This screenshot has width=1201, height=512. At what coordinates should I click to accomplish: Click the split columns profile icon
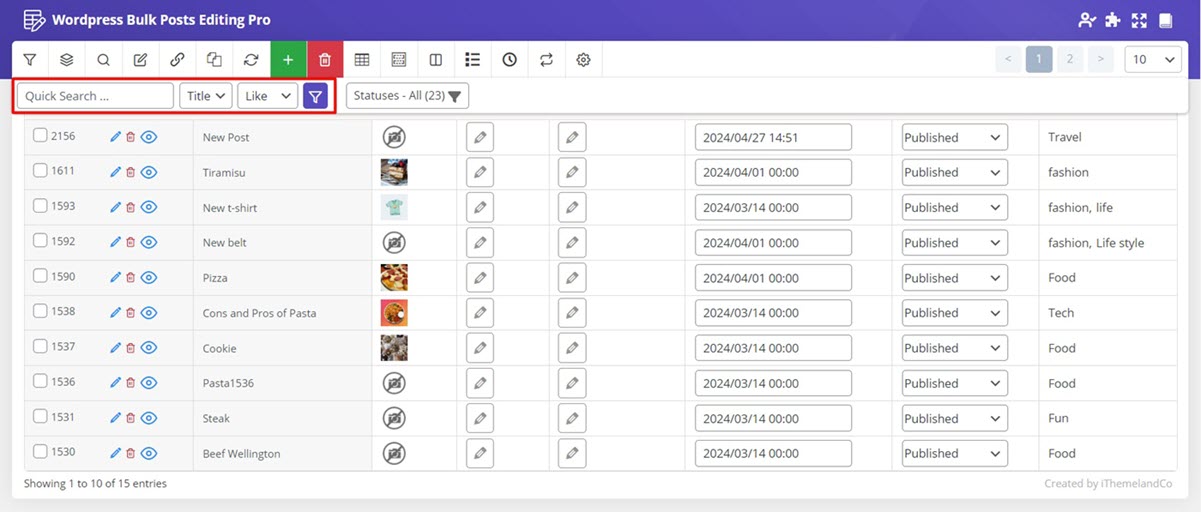(x=436, y=60)
